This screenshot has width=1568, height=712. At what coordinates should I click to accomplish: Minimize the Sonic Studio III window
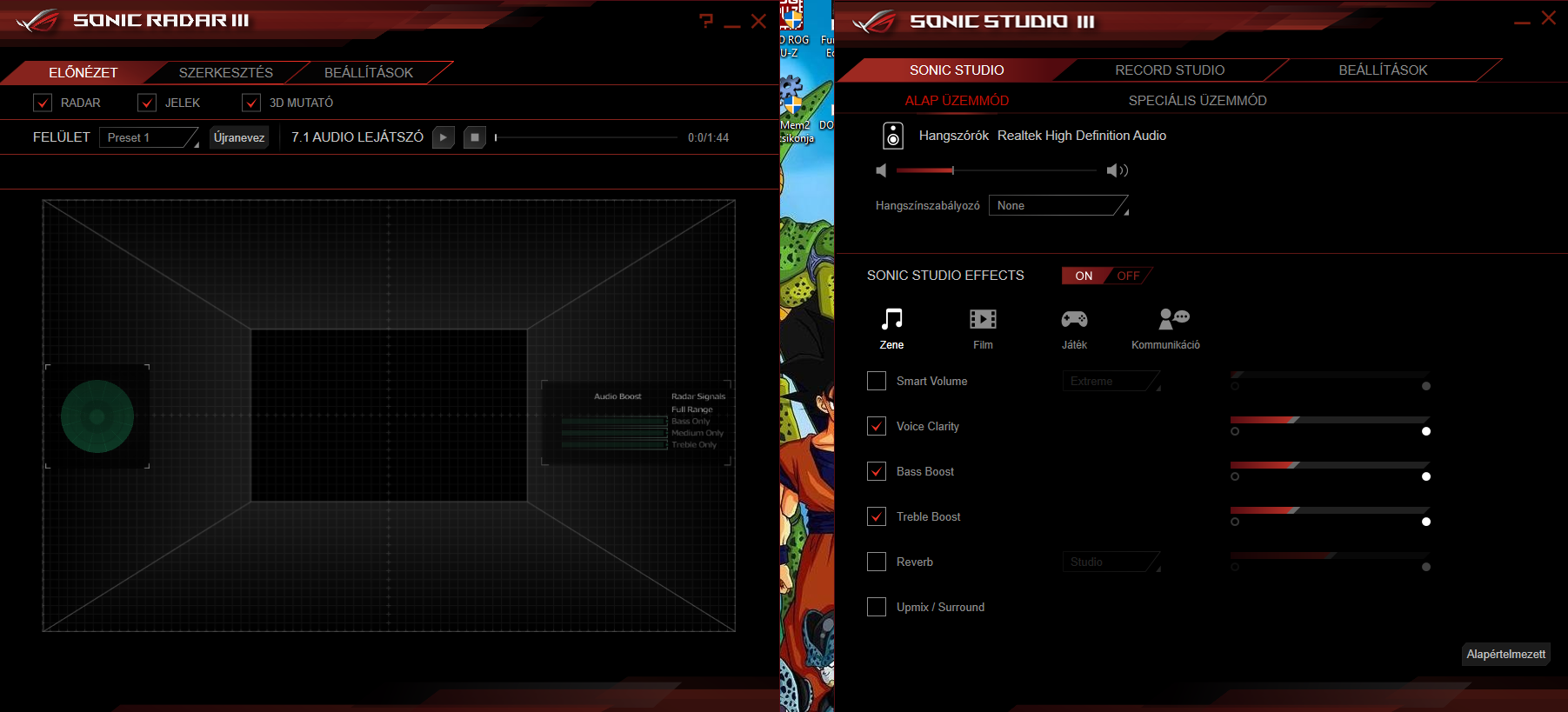pyautogui.click(x=1522, y=23)
